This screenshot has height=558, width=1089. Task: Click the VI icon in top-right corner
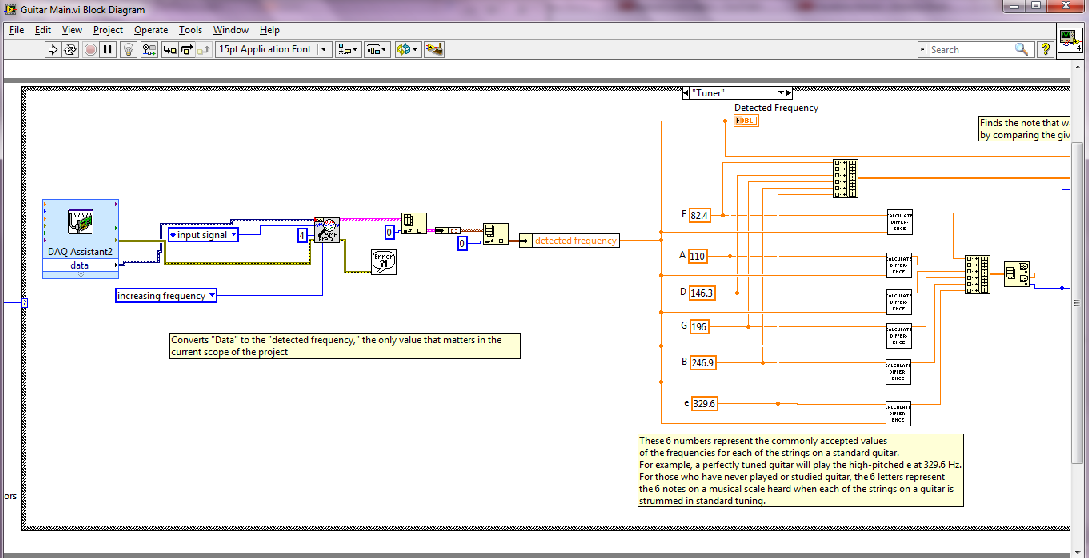pos(1070,42)
